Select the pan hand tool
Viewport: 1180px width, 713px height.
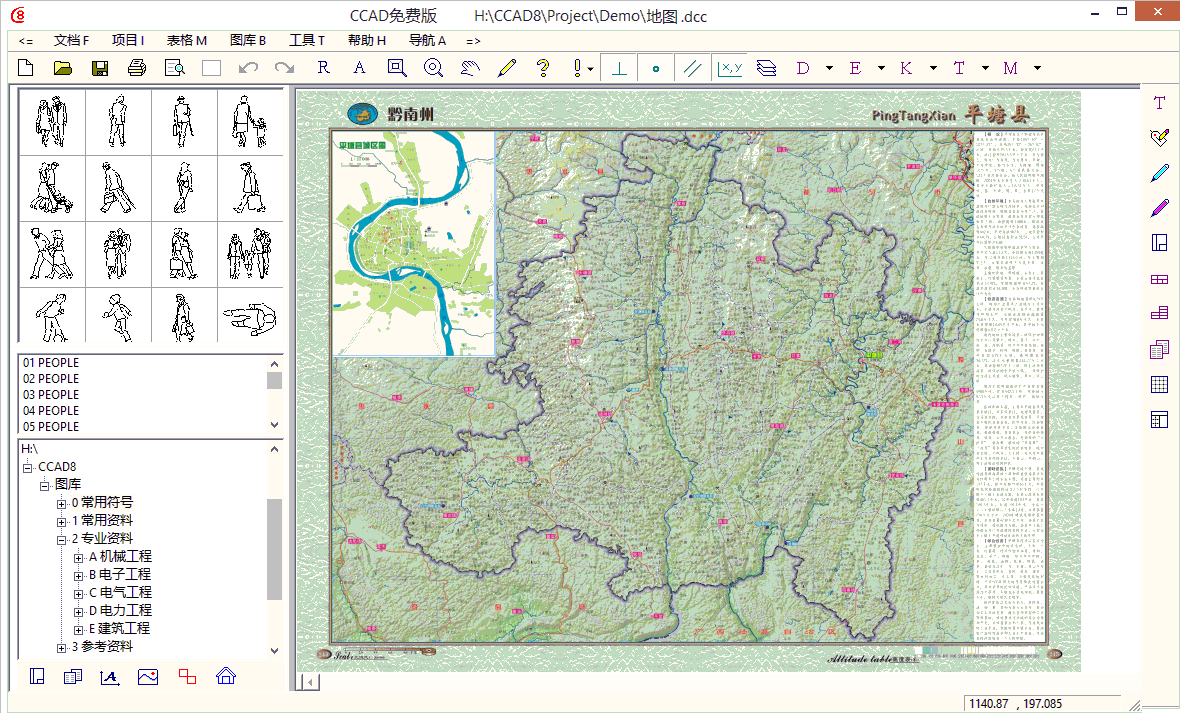tap(470, 68)
